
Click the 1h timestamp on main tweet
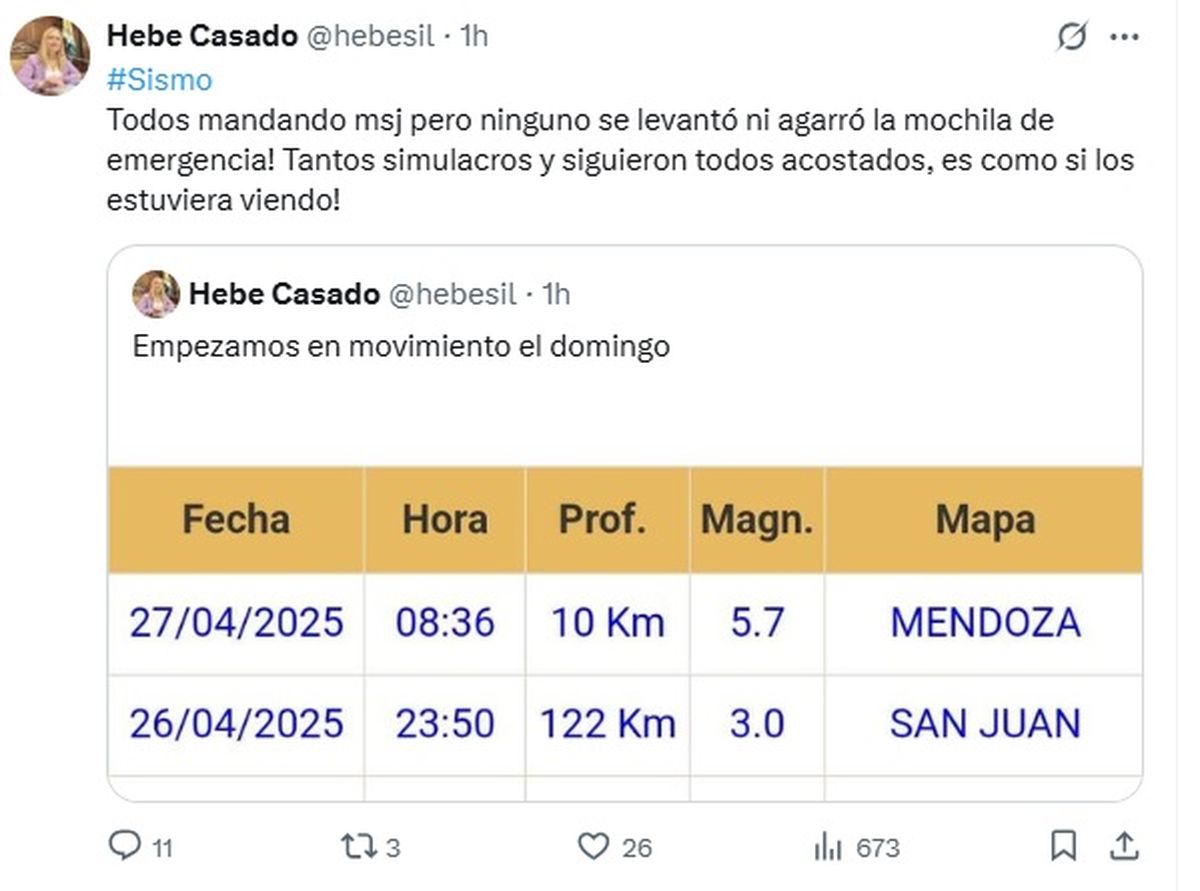tap(473, 36)
